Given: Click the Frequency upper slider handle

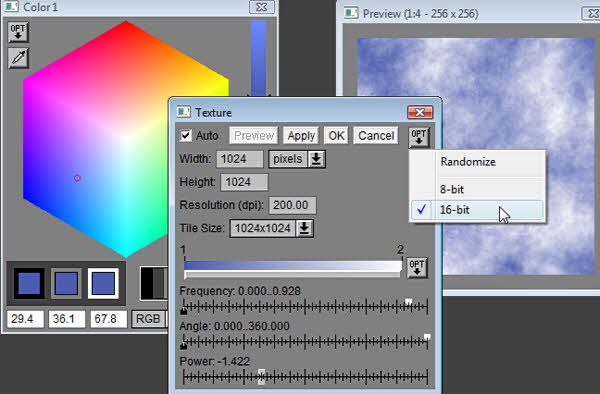Looking at the screenshot, I should (x=409, y=302).
